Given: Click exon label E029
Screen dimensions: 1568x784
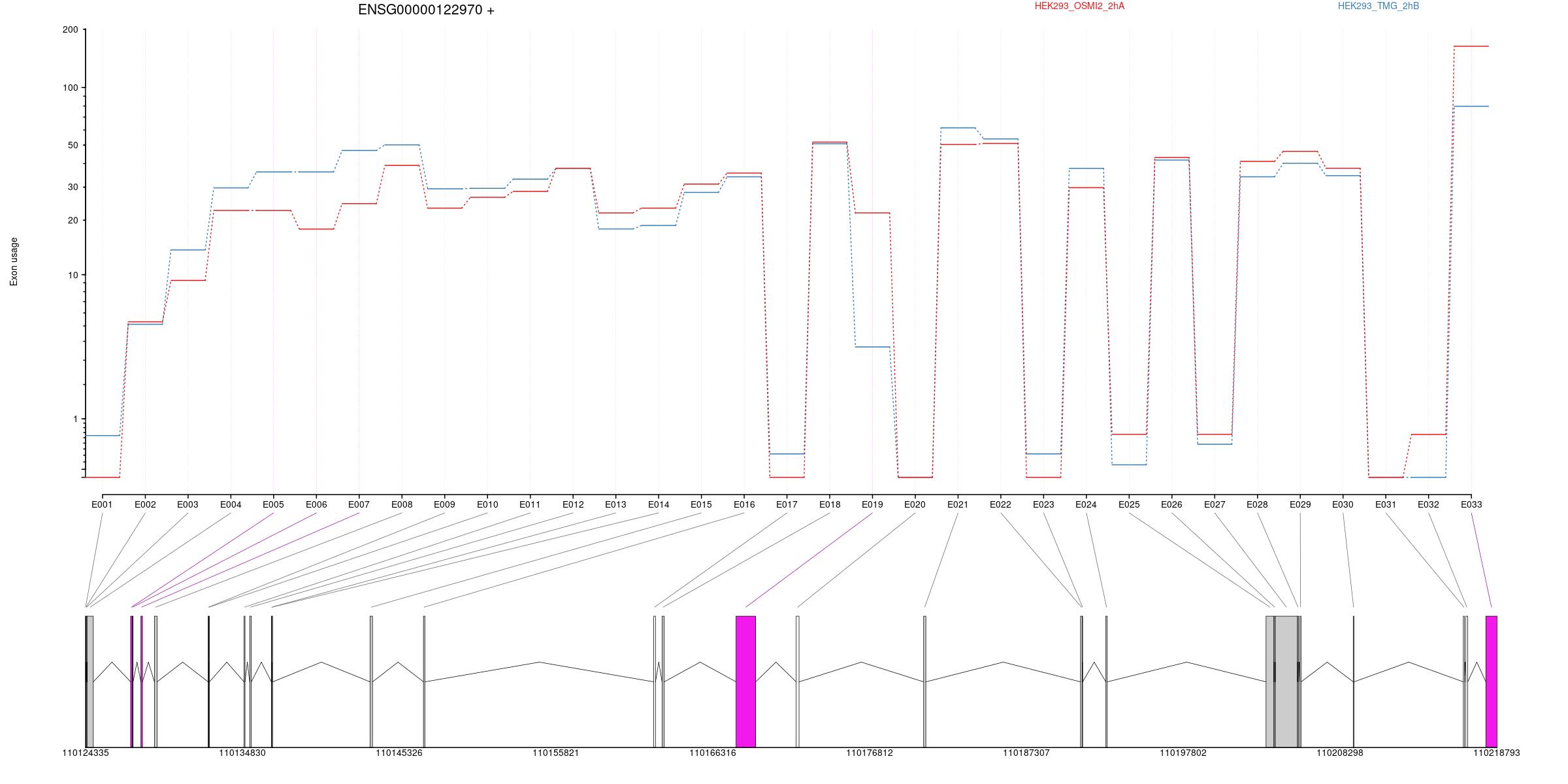Looking at the screenshot, I should (1300, 504).
